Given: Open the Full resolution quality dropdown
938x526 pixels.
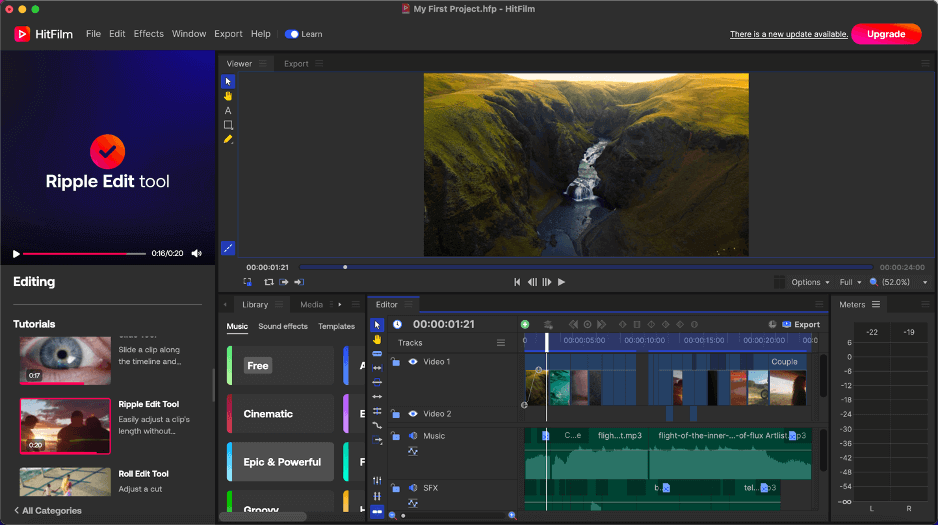Looking at the screenshot, I should point(850,283).
